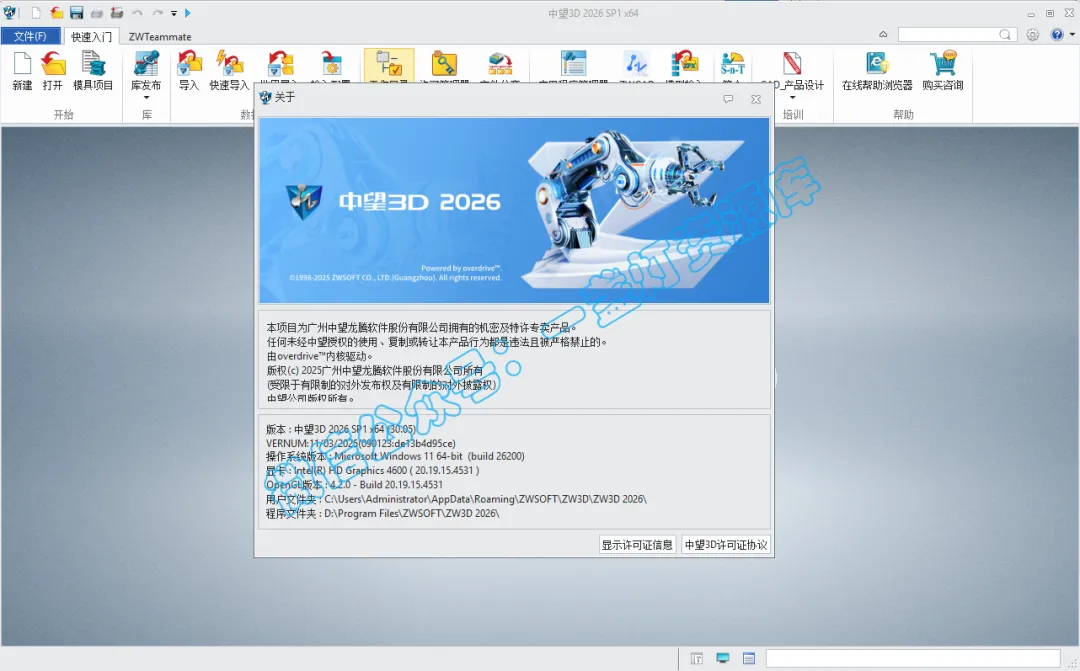Click the blue help question mark icon
Viewport: 1080px width, 671px height.
[1057, 34]
